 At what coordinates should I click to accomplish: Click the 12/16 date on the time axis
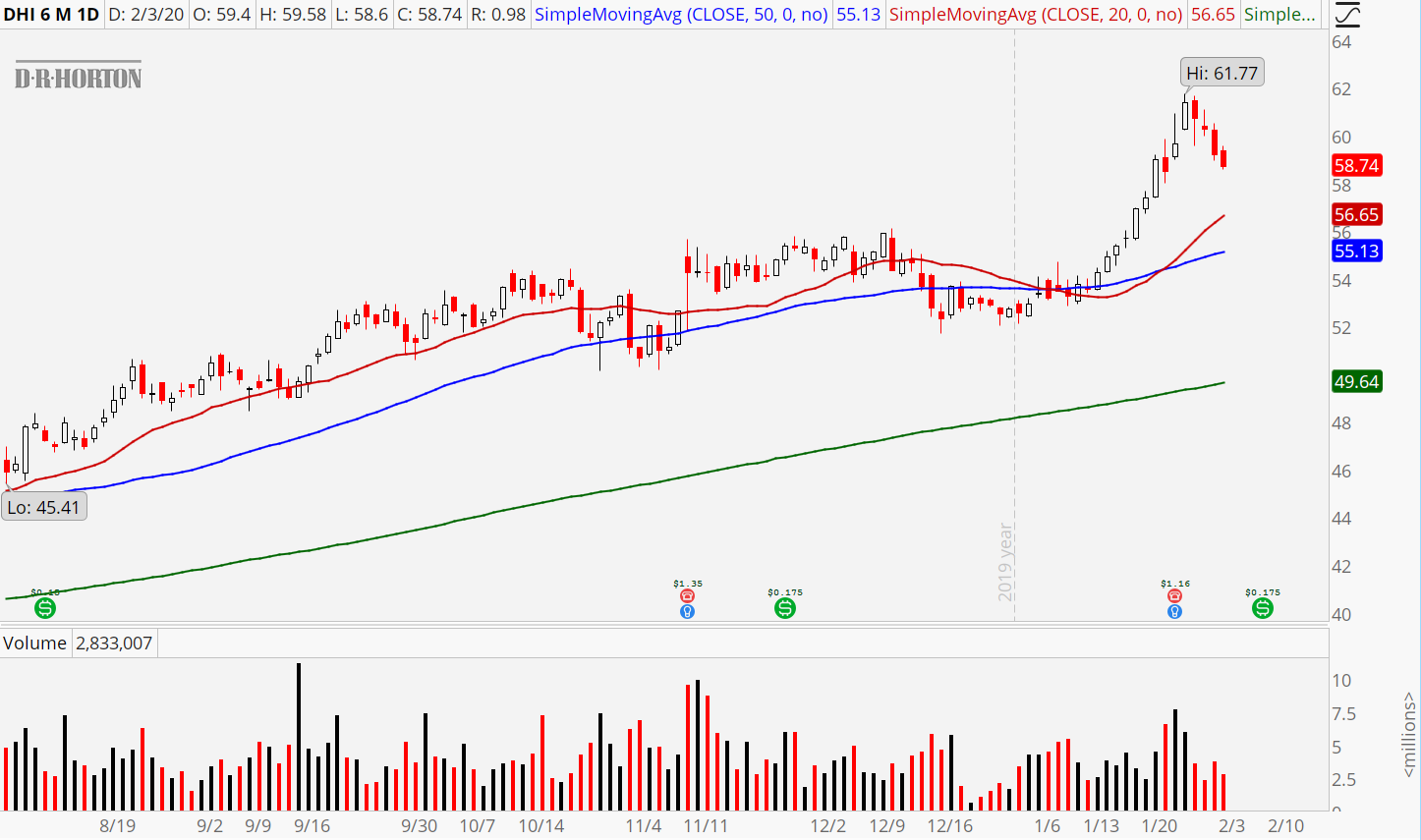click(x=950, y=825)
